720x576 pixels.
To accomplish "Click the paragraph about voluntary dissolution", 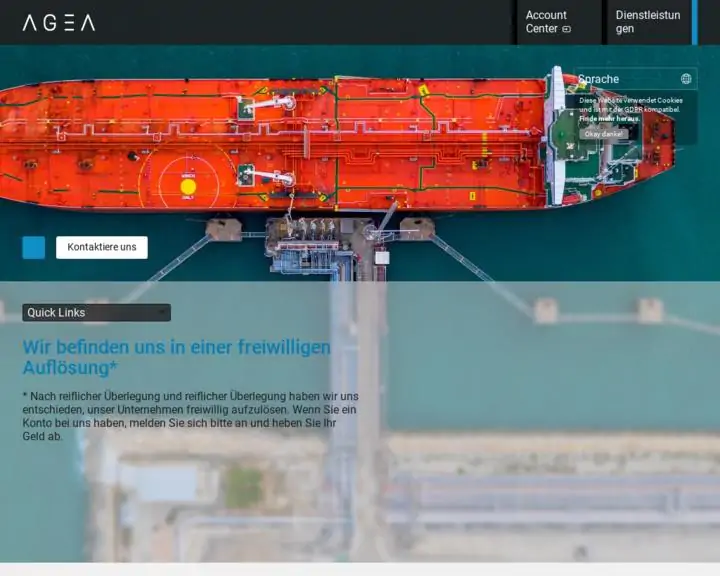I will [x=190, y=416].
